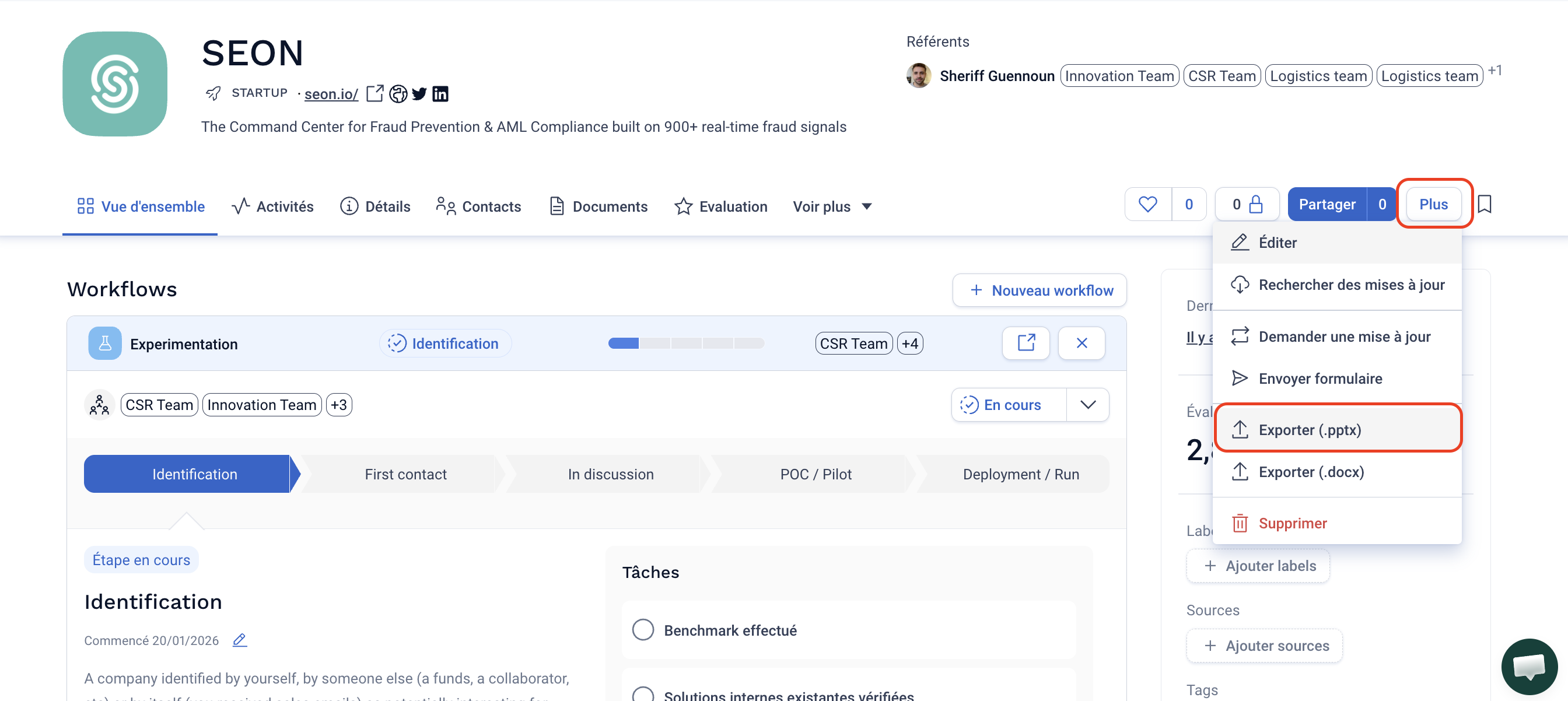Viewport: 1568px width, 701px height.
Task: Choose Envoyer formulaire option
Action: point(1338,378)
